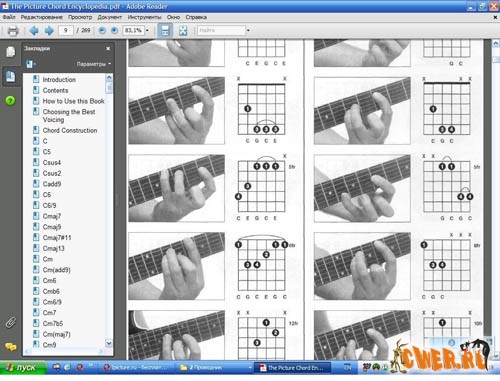Open the find options dropdown arrow
Image resolution: width=500 pixels, height=381 pixels.
click(x=248, y=31)
